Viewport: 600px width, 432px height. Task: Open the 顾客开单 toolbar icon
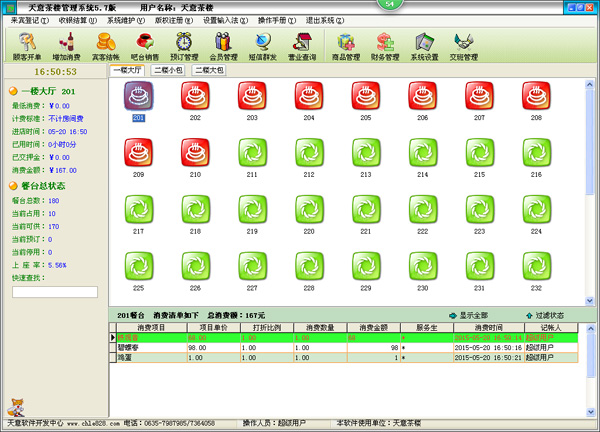point(28,44)
